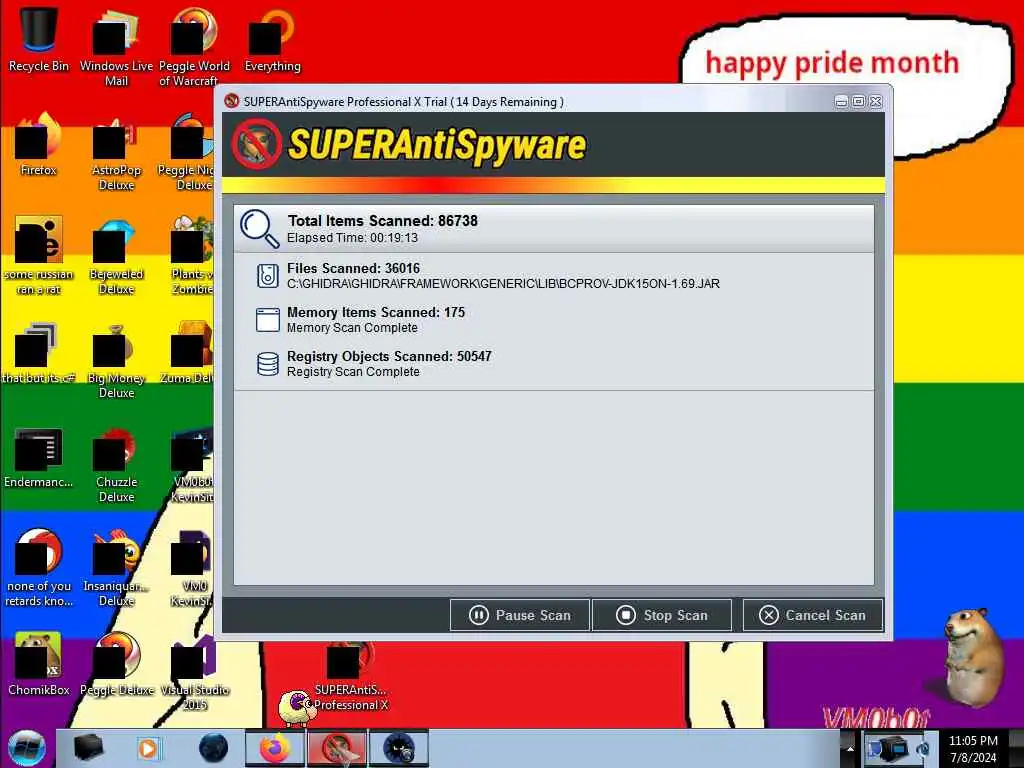Open Big Money Deluxe desktop shortcut
1024x768 pixels.
pyautogui.click(x=116, y=360)
